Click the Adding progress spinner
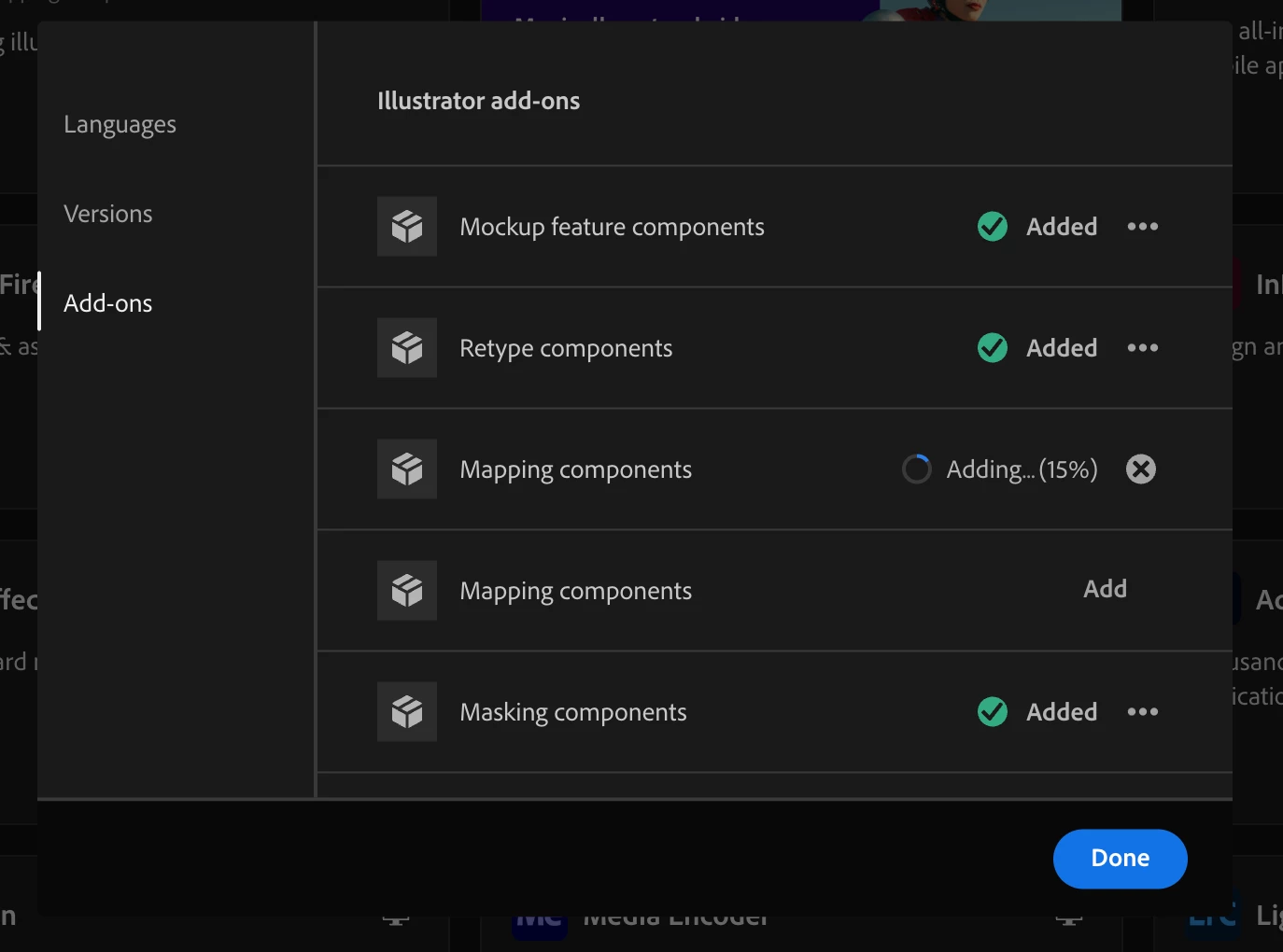 pos(917,469)
